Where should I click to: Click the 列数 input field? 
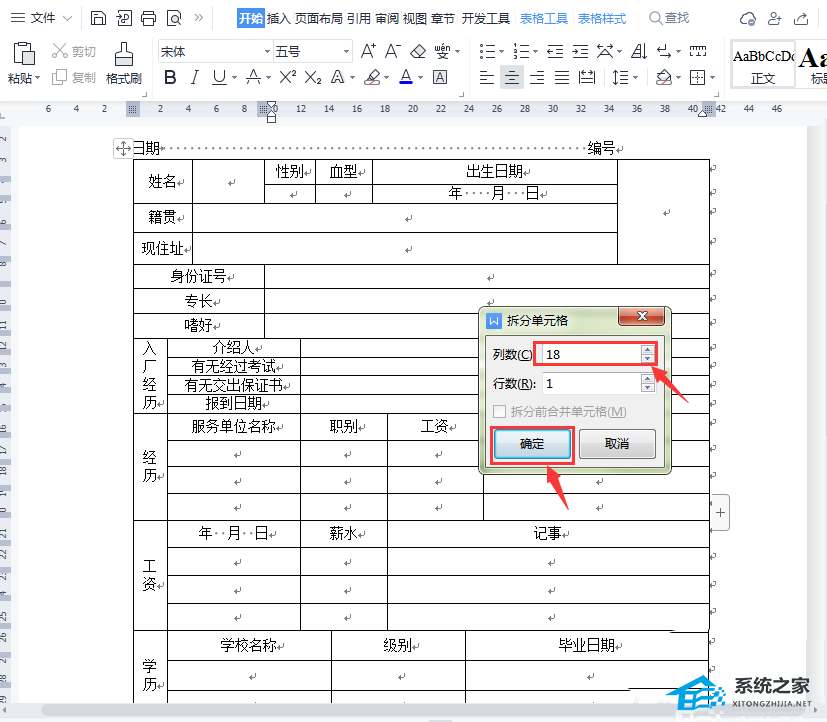pos(591,354)
